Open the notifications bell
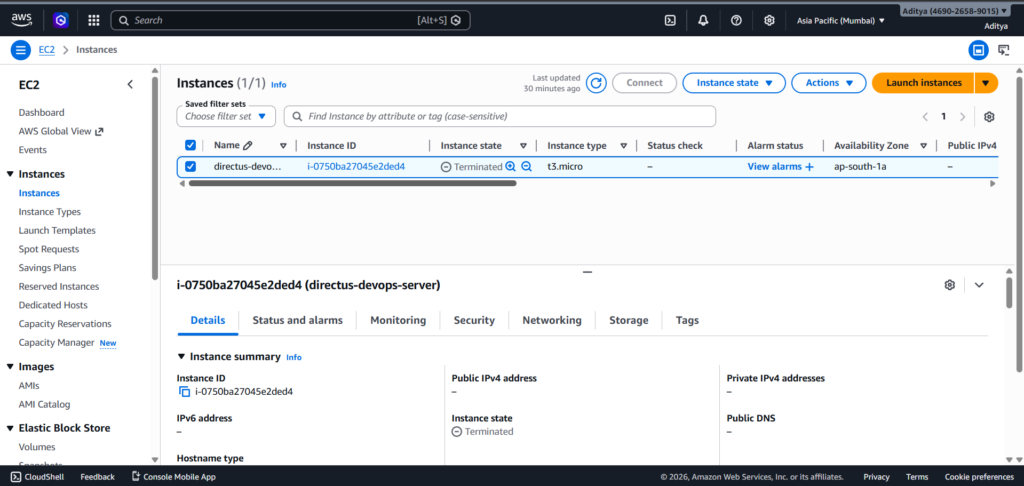 point(703,20)
